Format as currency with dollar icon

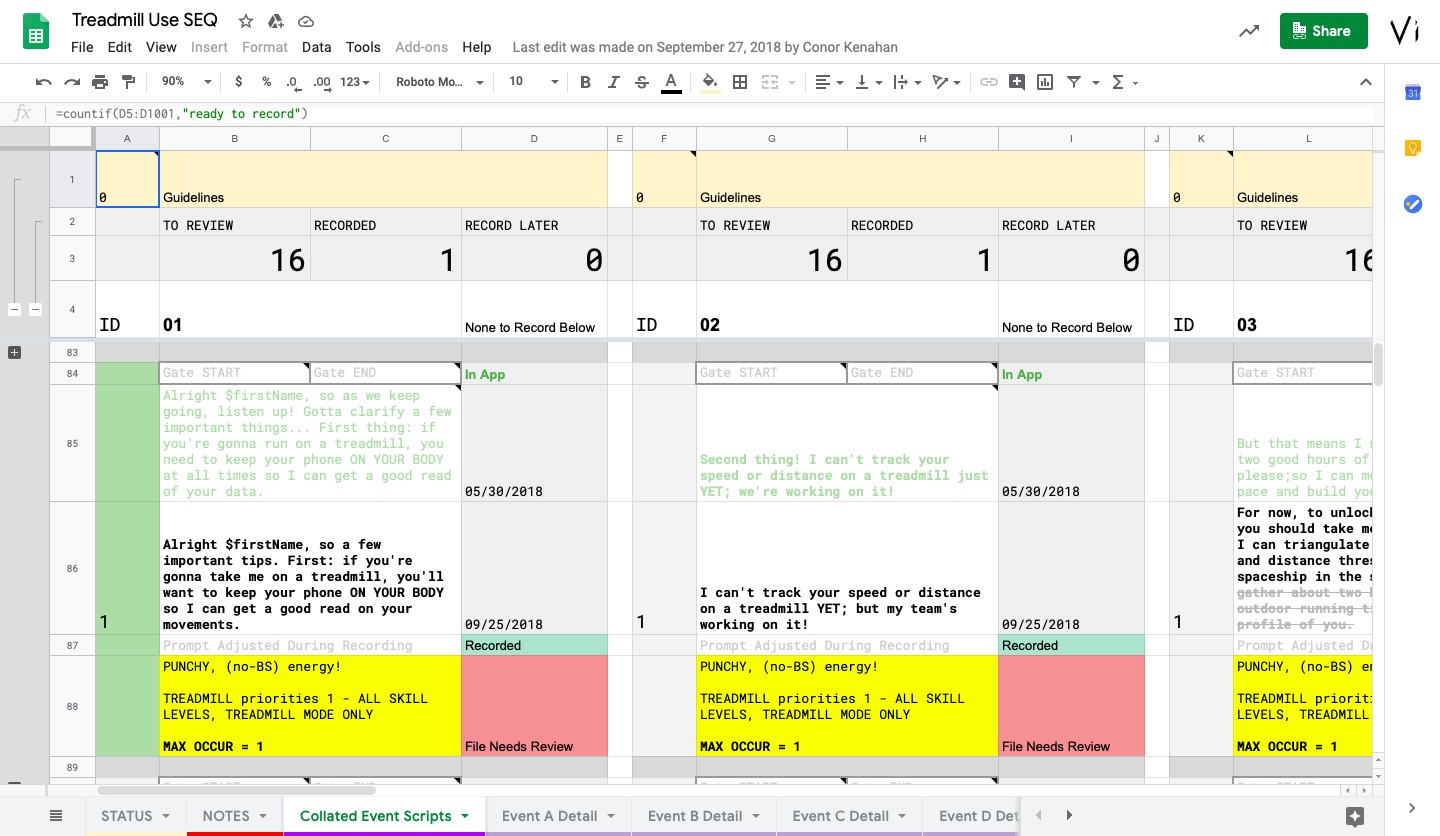point(238,82)
